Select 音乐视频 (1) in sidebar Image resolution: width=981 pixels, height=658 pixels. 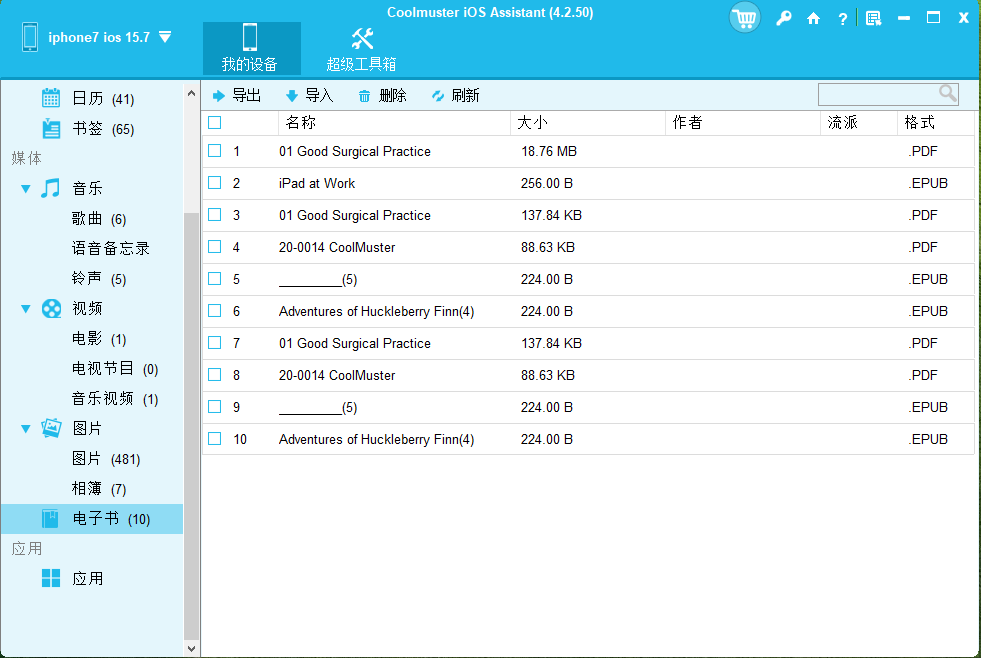[x=115, y=398]
